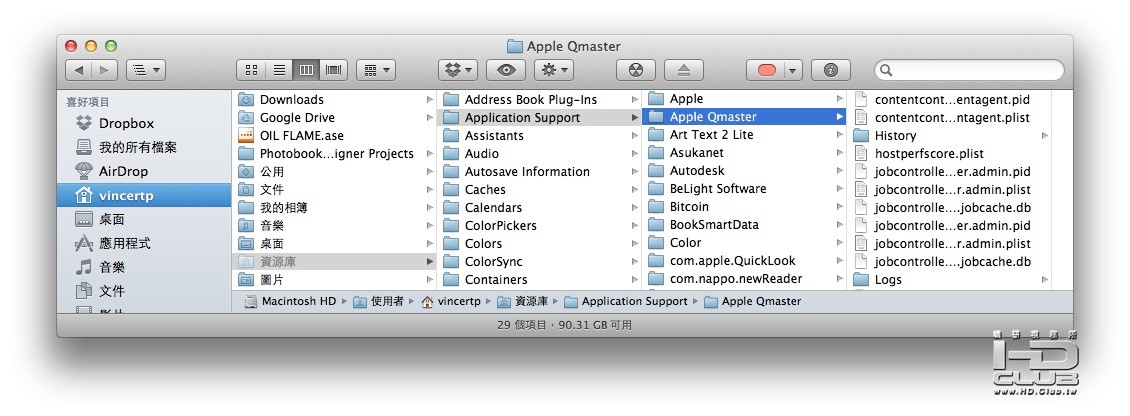Screen dimensions: 1130x416
Task: Open AirDrop in the sidebar
Action: coord(144,171)
